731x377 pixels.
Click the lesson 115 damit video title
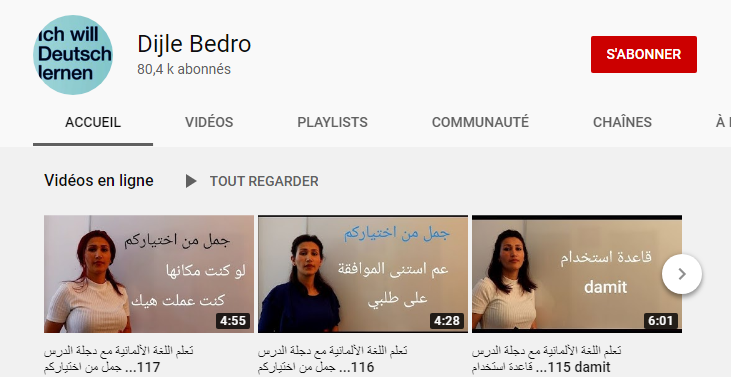(546, 359)
